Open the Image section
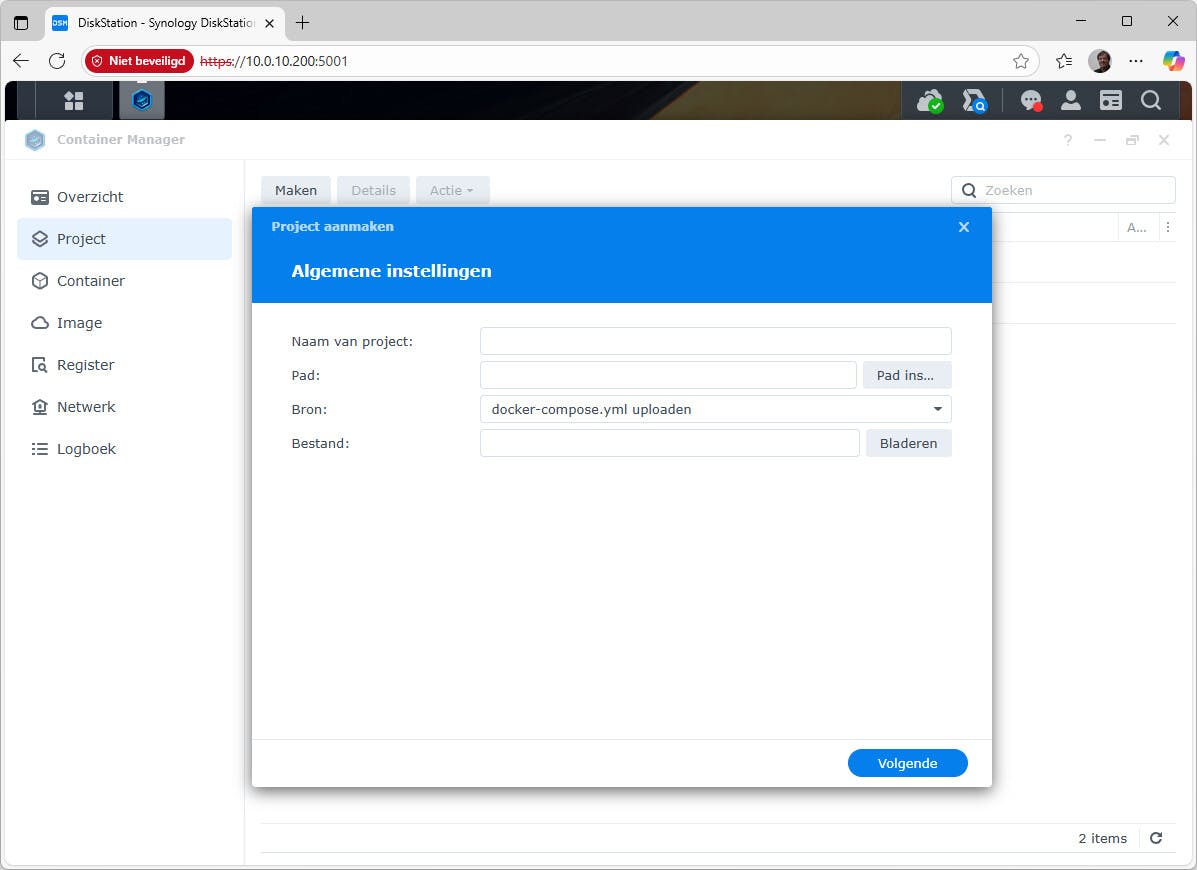The image size is (1197, 870). tap(80, 323)
